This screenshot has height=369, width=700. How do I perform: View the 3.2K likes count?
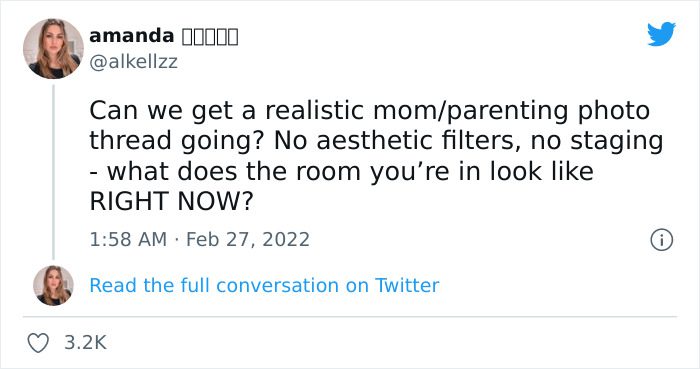(x=86, y=343)
